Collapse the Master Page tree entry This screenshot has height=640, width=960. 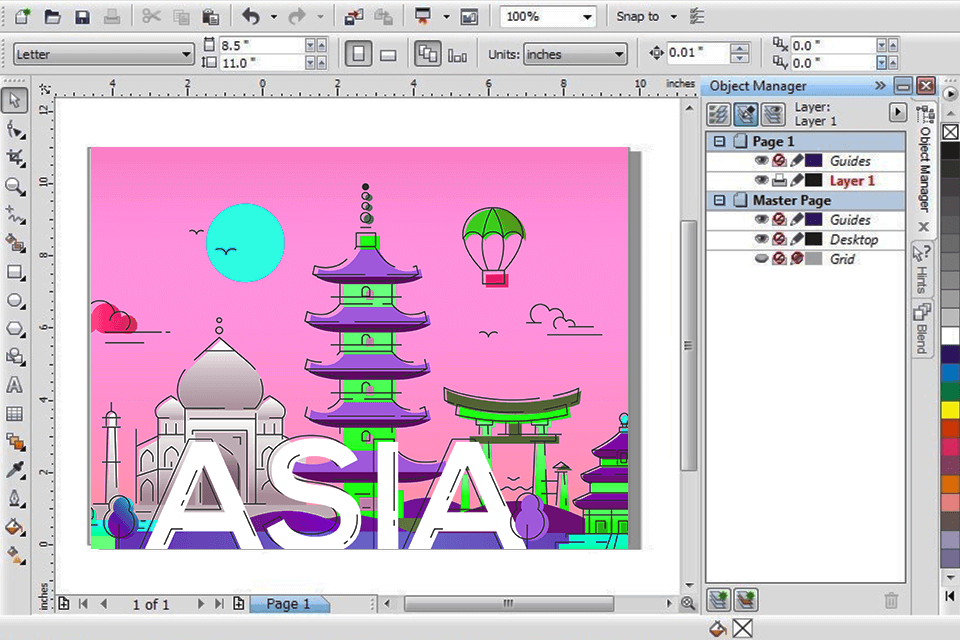pyautogui.click(x=720, y=199)
